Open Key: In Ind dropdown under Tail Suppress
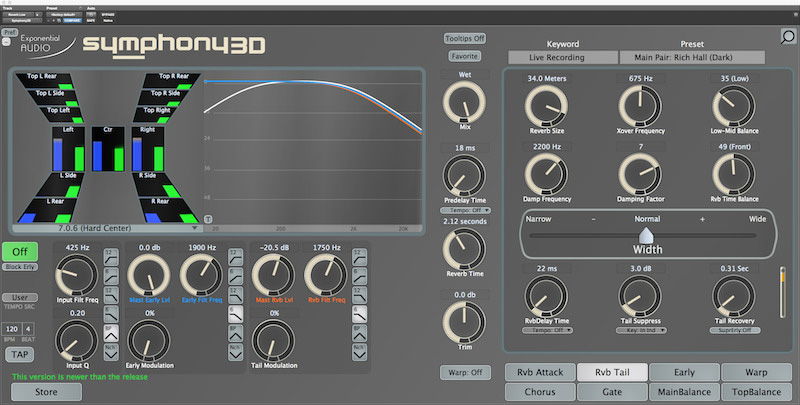 (641, 330)
